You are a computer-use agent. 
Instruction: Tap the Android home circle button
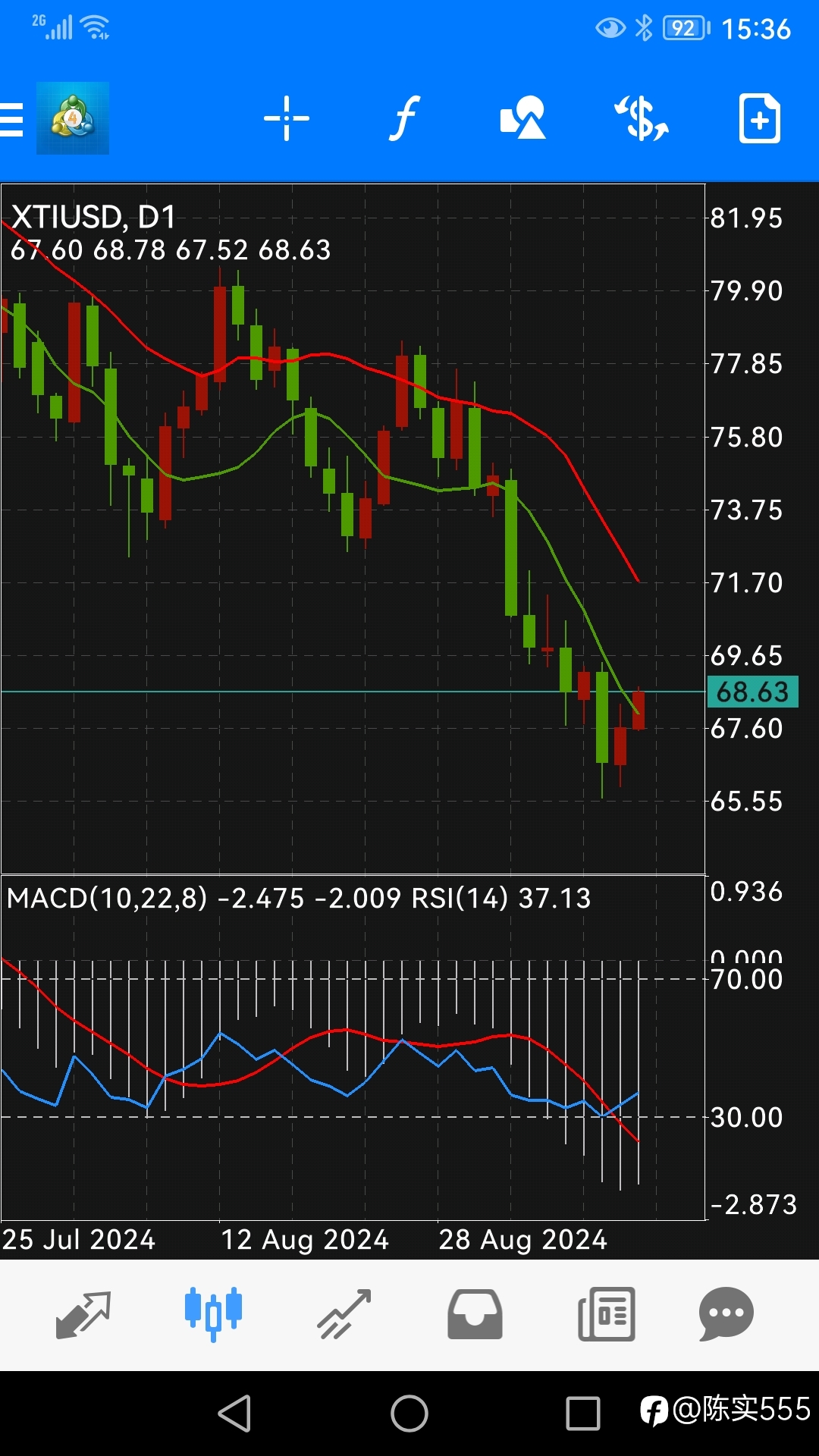pos(409,1414)
